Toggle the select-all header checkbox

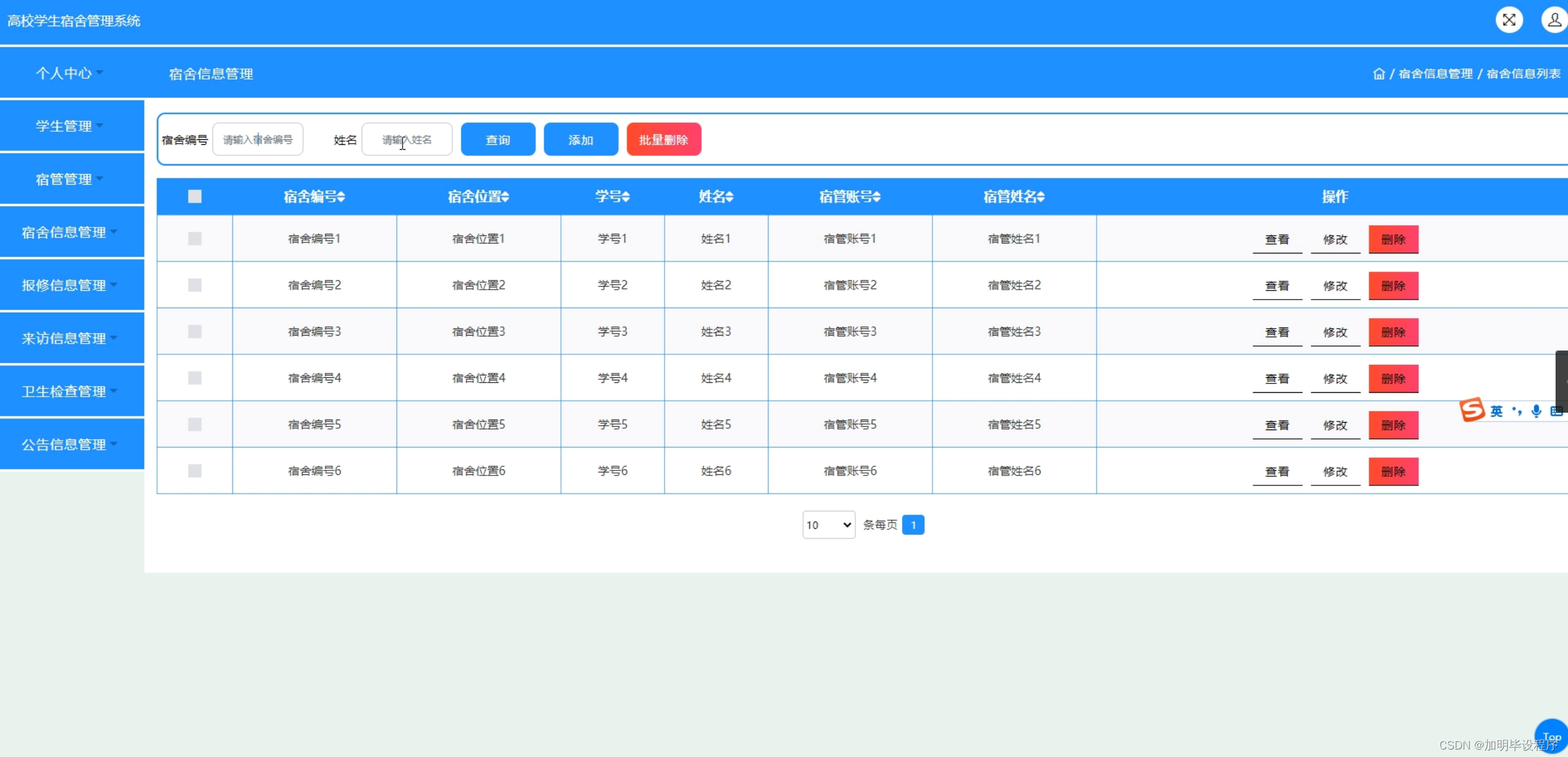[194, 196]
